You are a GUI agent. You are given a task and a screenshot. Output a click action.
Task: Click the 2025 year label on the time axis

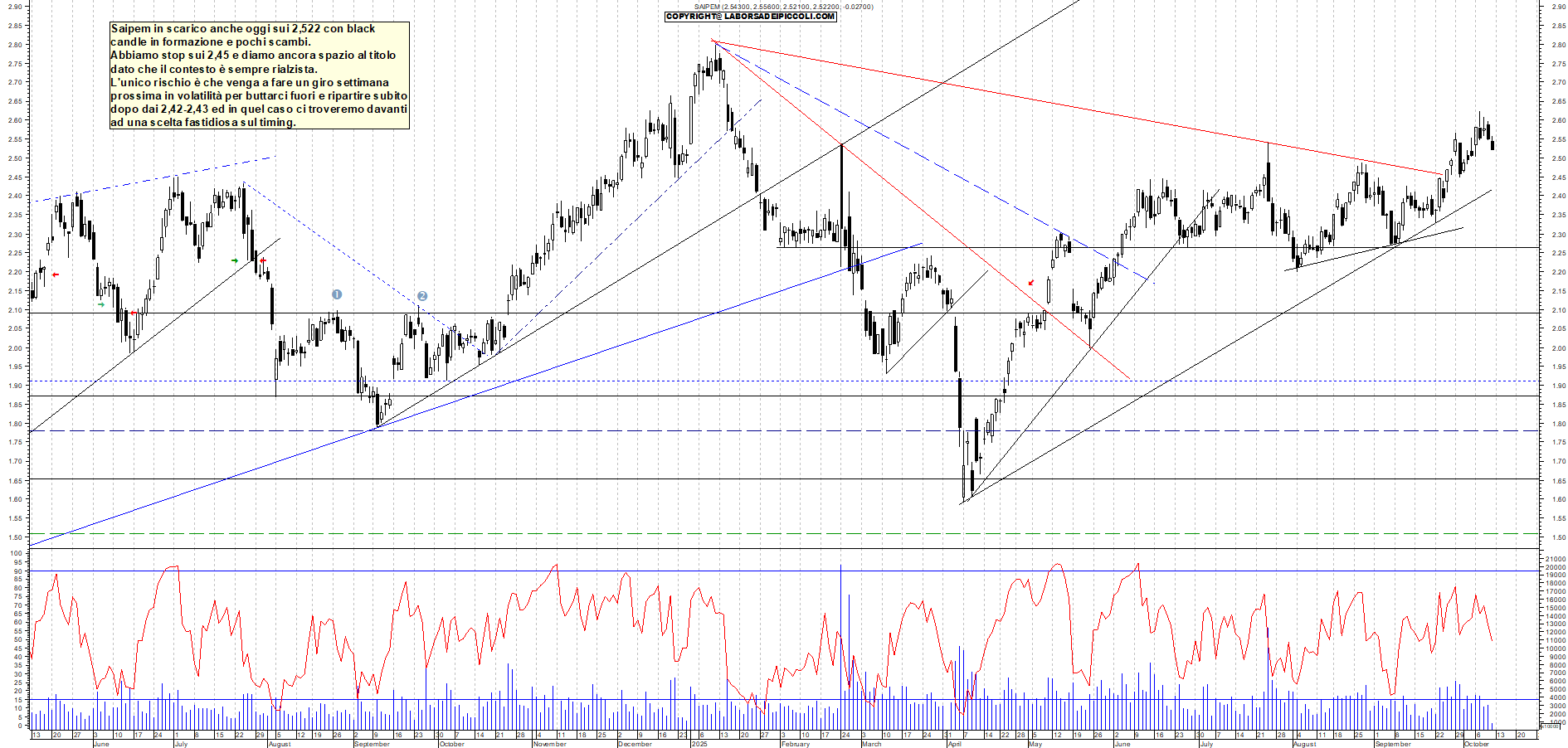(x=699, y=744)
